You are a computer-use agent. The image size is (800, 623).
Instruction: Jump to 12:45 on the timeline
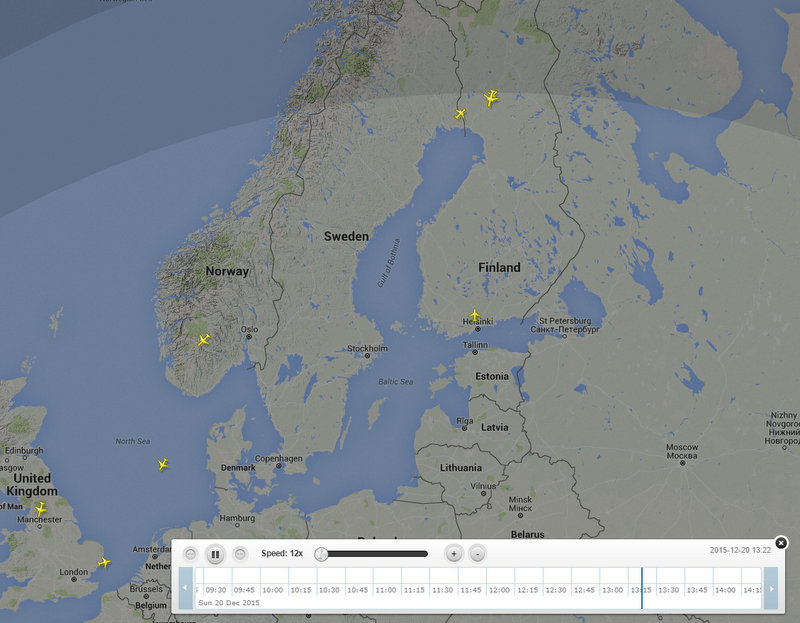(584, 590)
